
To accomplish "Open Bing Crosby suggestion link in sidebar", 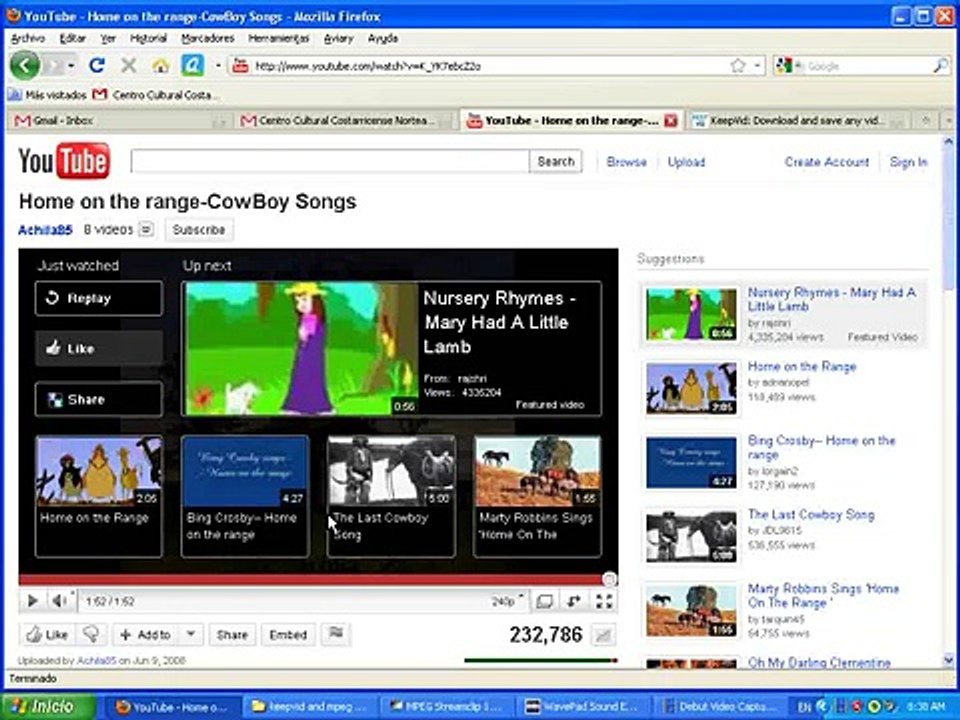I will click(821, 448).
